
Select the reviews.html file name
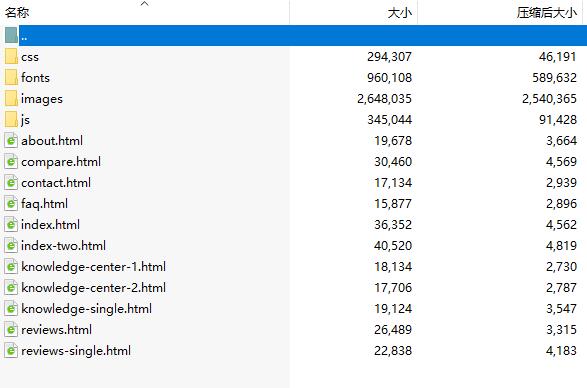click(57, 330)
